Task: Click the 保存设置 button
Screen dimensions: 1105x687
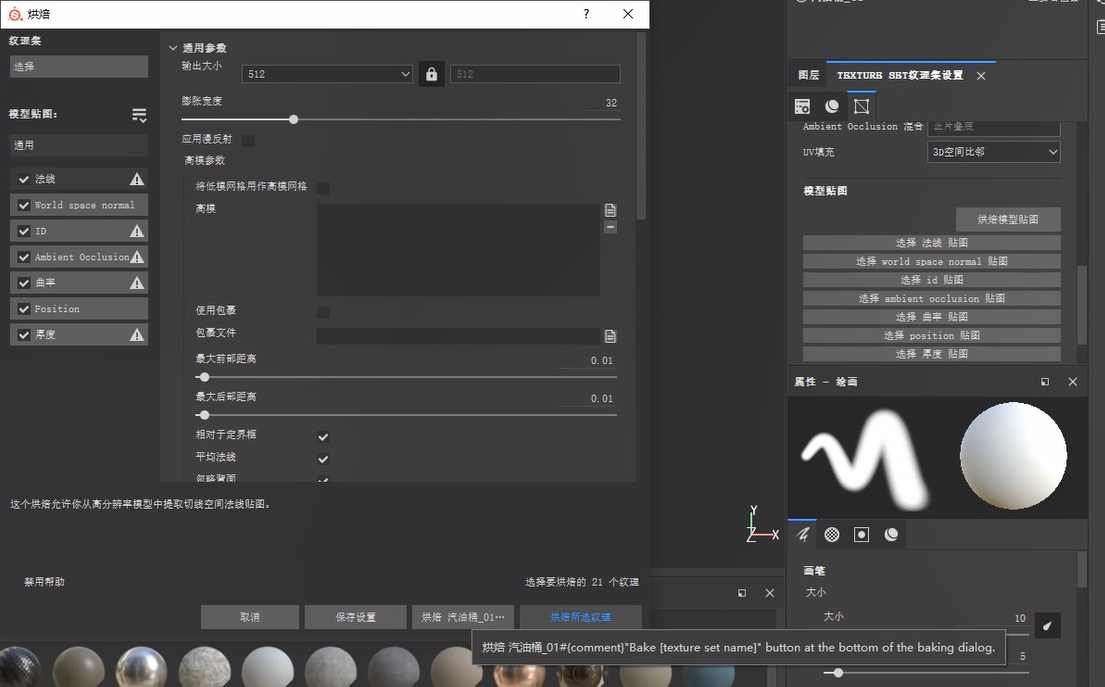Action: [x=355, y=617]
